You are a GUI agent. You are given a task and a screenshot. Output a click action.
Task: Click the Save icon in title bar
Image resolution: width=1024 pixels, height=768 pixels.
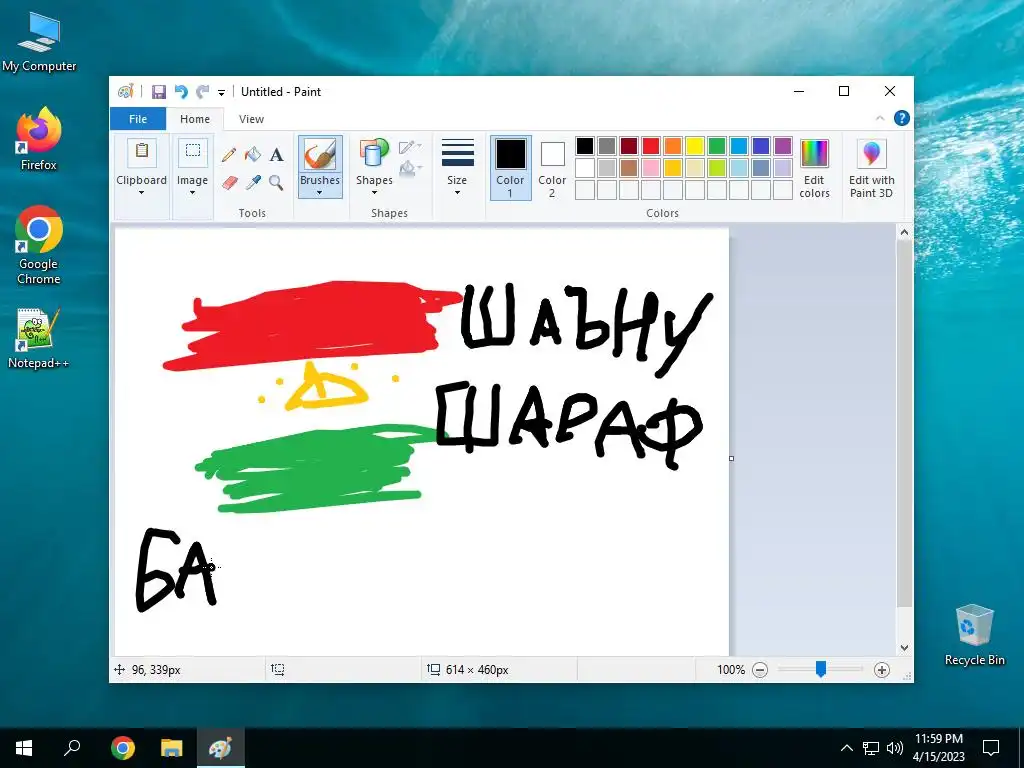[x=159, y=92]
